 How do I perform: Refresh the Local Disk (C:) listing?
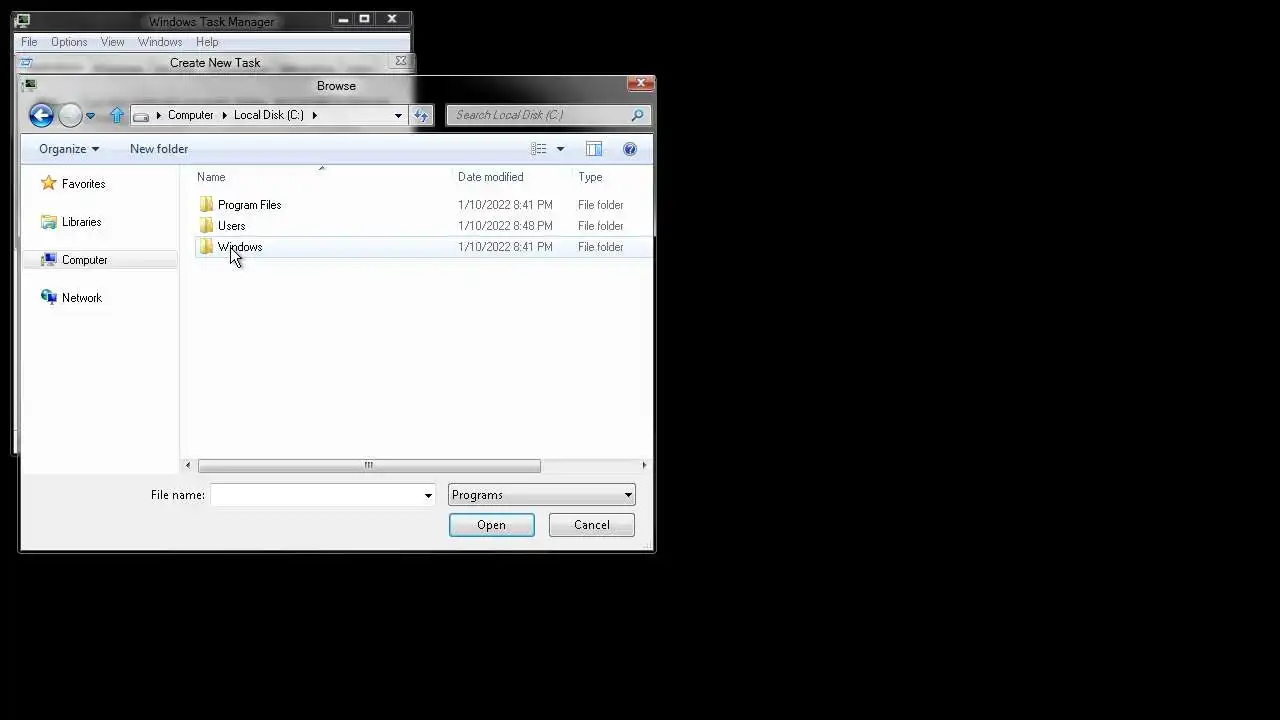point(421,115)
